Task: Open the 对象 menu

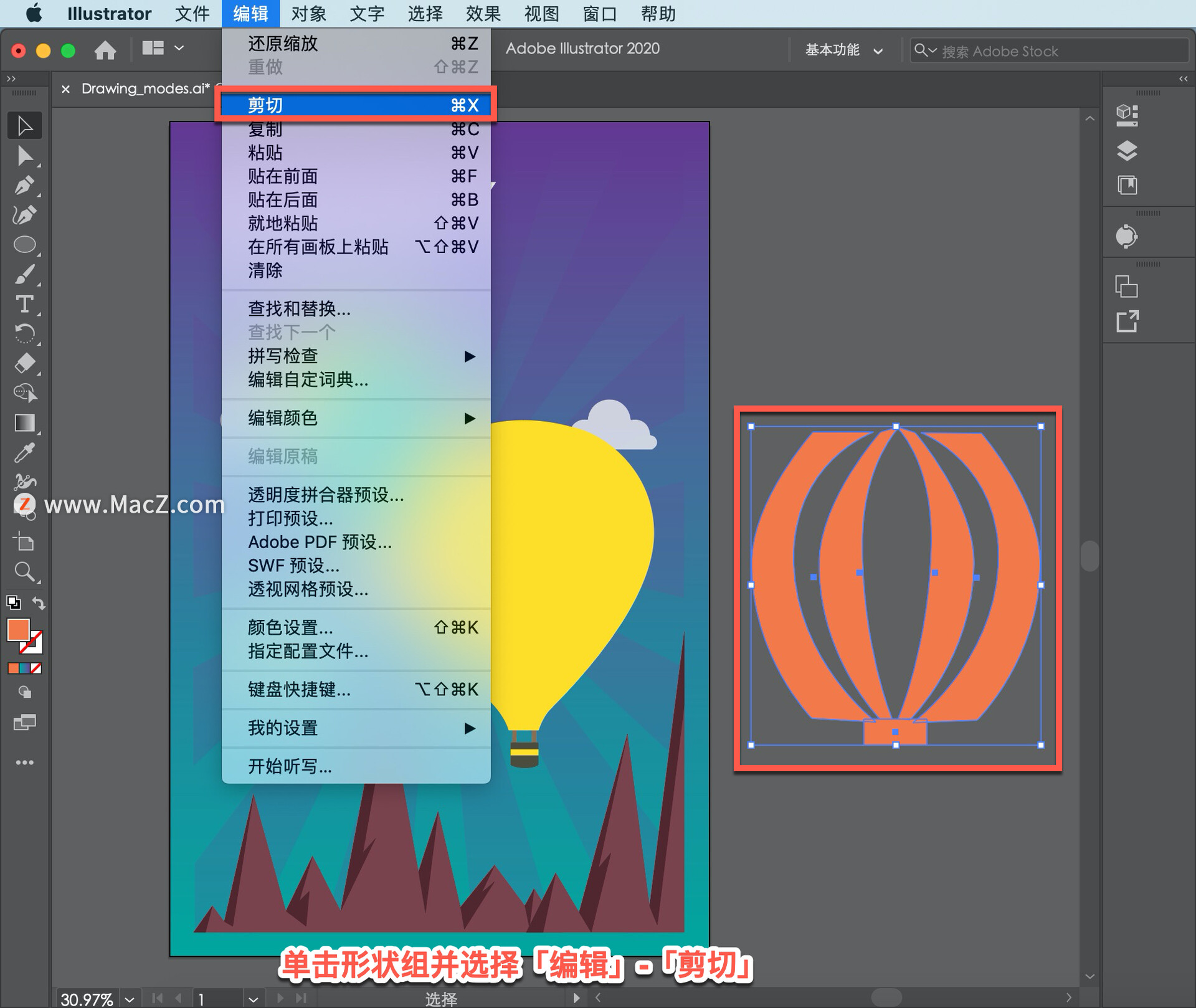Action: (x=308, y=13)
